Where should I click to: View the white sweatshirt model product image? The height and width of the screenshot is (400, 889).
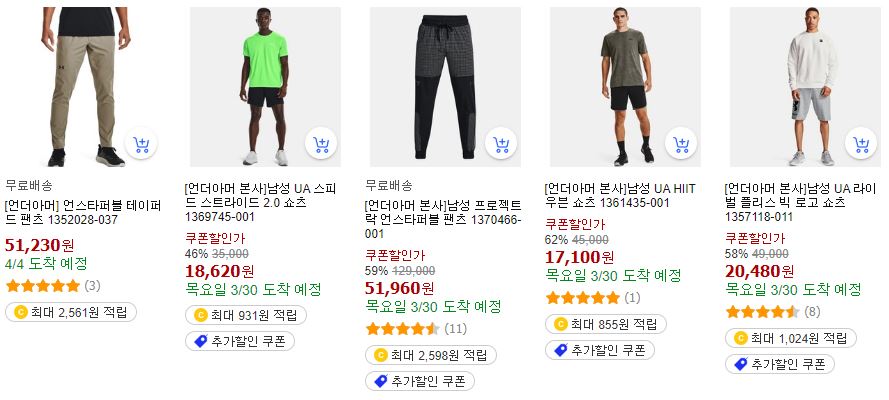(805, 87)
